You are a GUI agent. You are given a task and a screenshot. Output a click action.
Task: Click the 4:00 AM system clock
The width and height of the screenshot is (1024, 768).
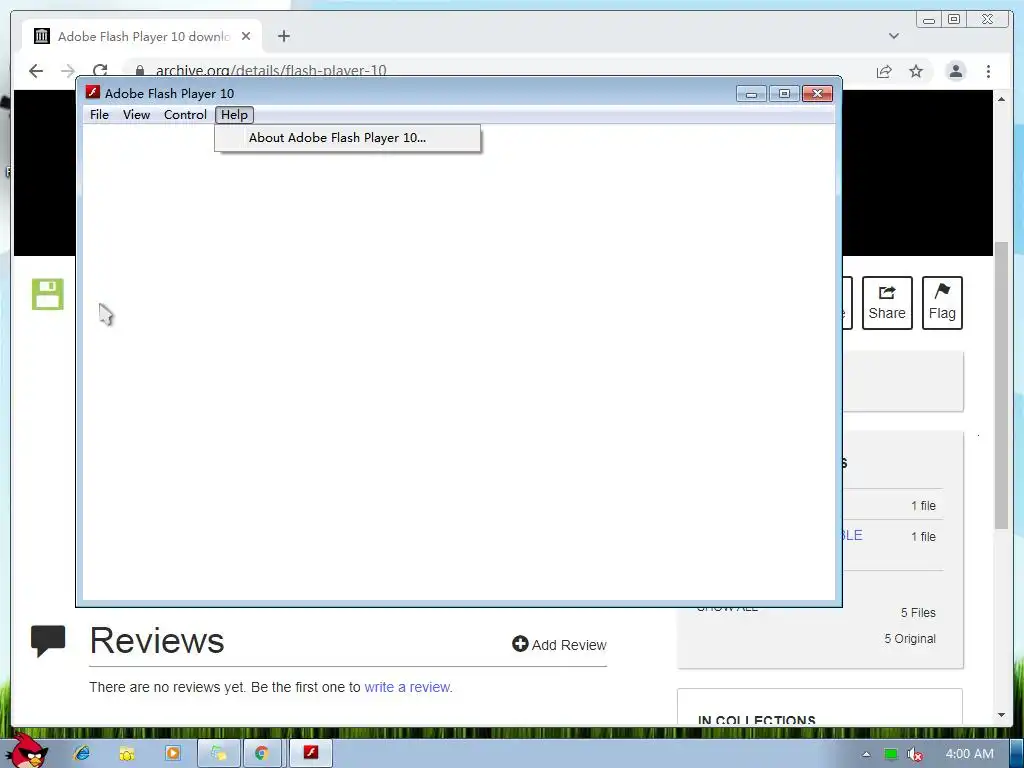pos(969,754)
